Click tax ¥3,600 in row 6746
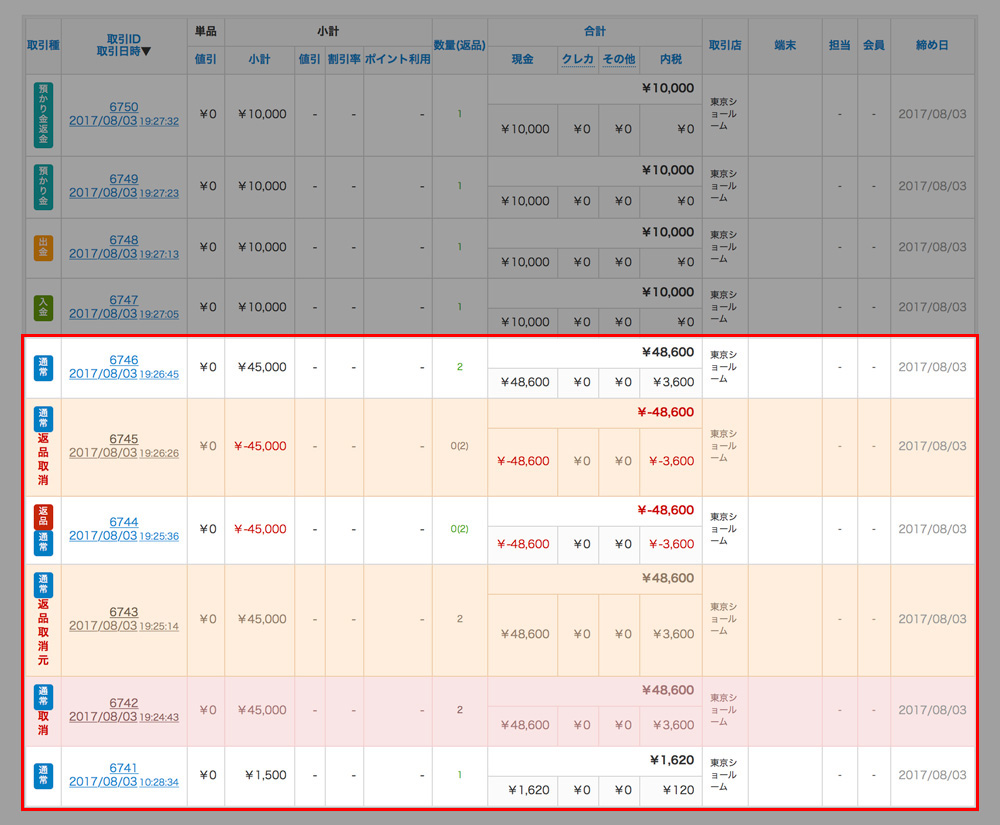 tap(673, 383)
